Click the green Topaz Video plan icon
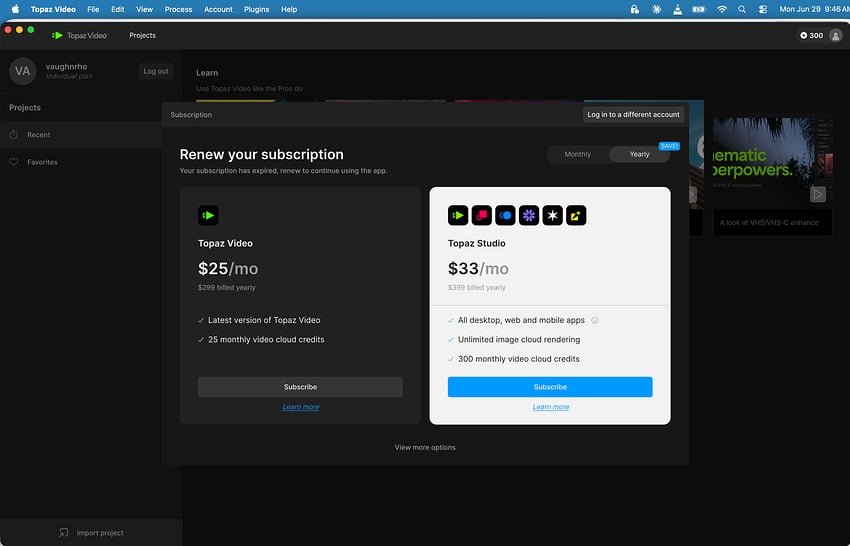This screenshot has width=850, height=546. (208, 215)
